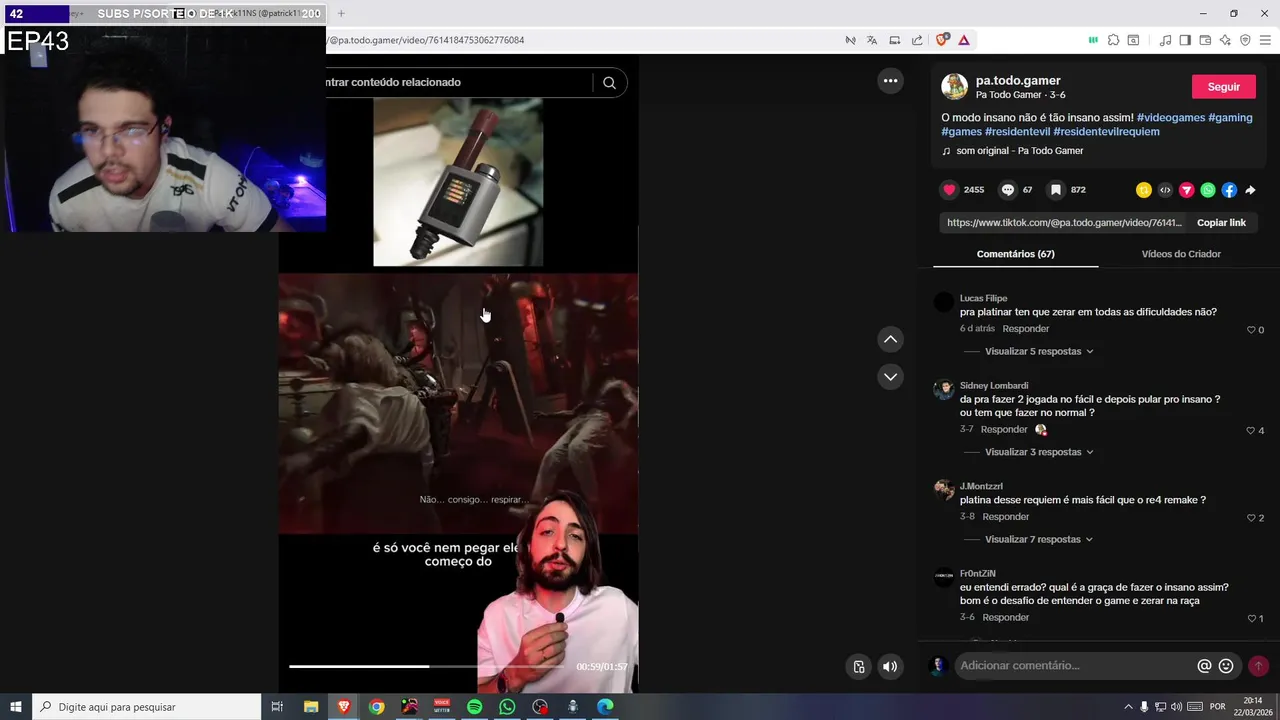Expand 'Visualizar 3 respostas' under Sidney Lombardi
1280x720 pixels.
pos(1039,452)
